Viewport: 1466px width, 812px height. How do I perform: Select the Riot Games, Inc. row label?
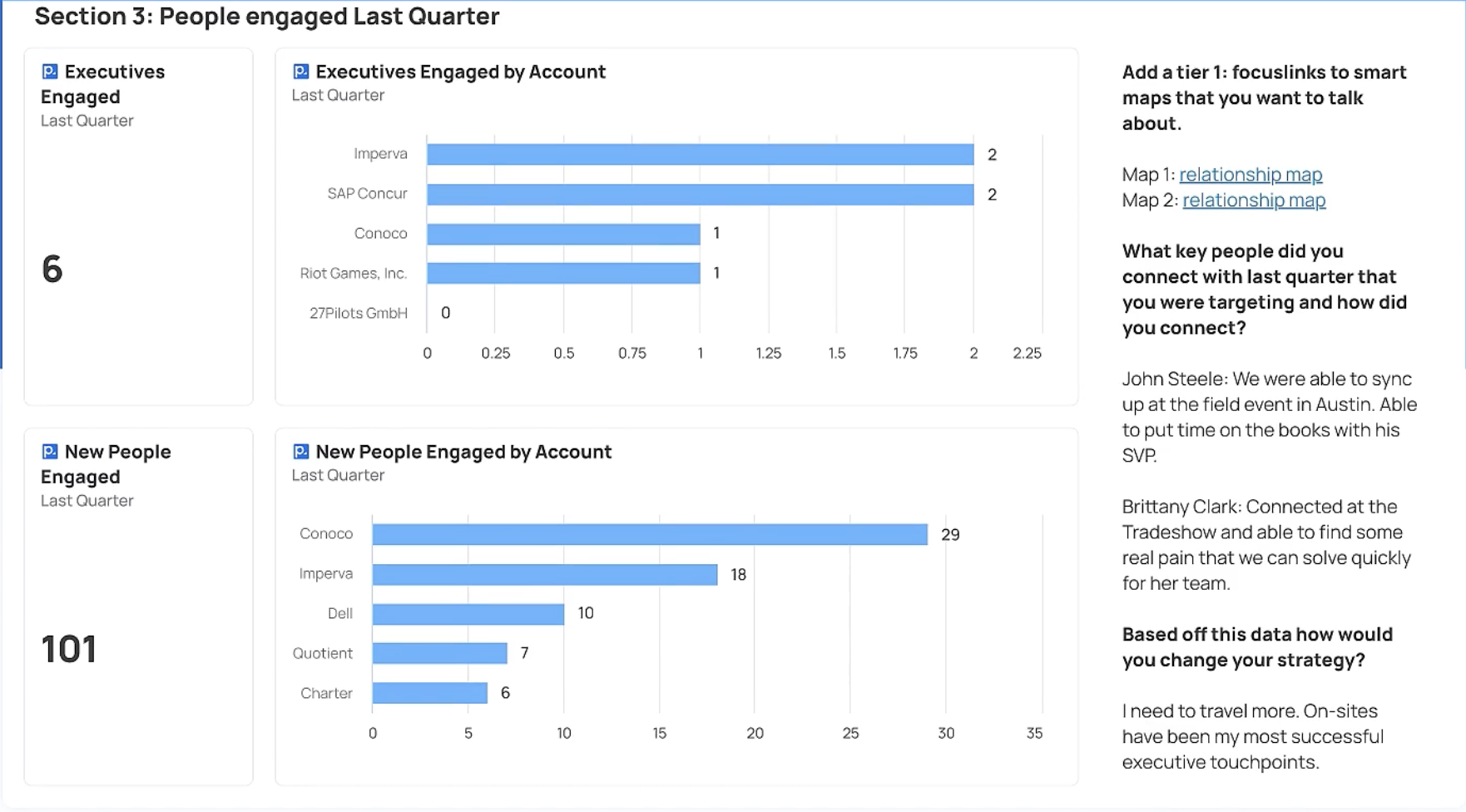pyautogui.click(x=354, y=273)
